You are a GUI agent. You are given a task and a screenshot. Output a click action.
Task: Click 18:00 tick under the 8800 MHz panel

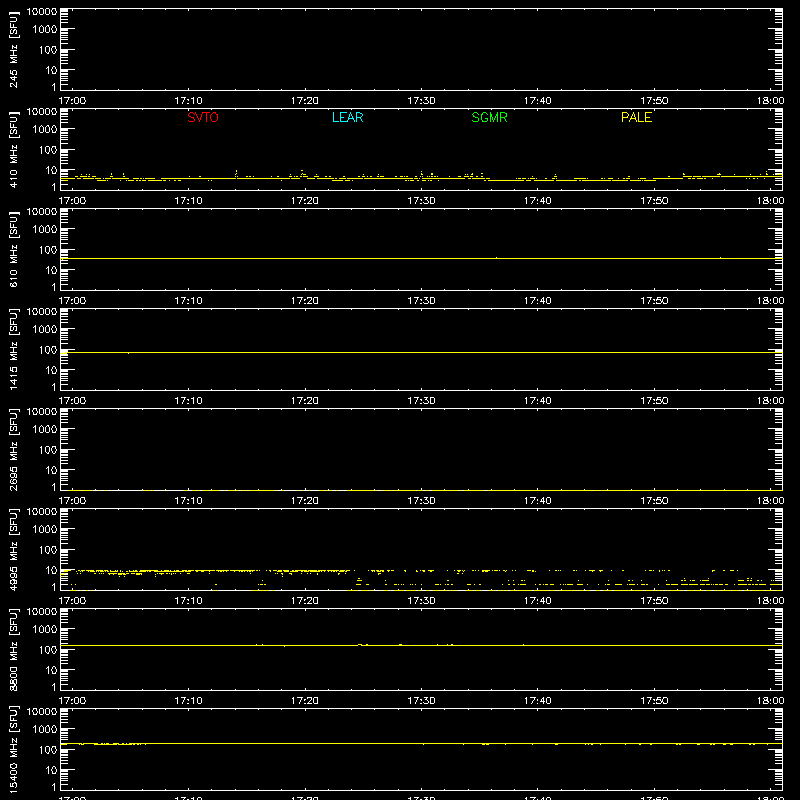tap(770, 701)
